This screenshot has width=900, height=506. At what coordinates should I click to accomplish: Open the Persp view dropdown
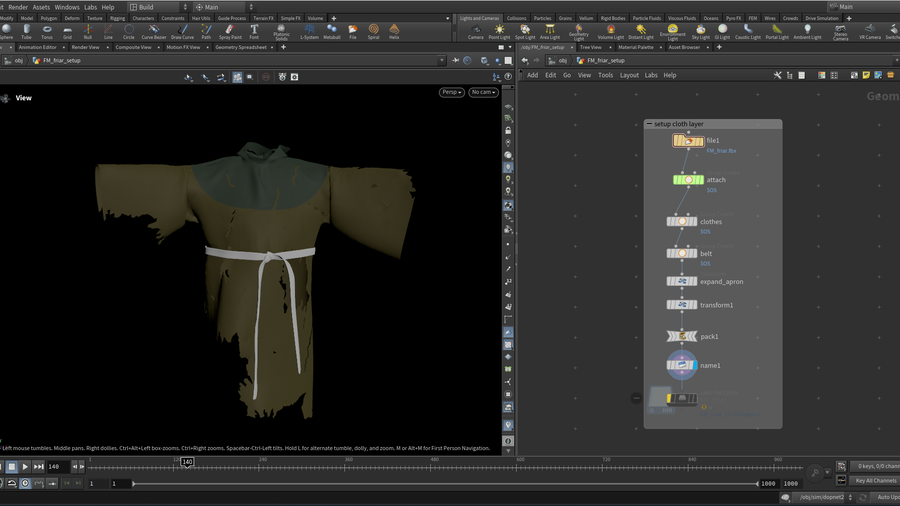point(452,92)
